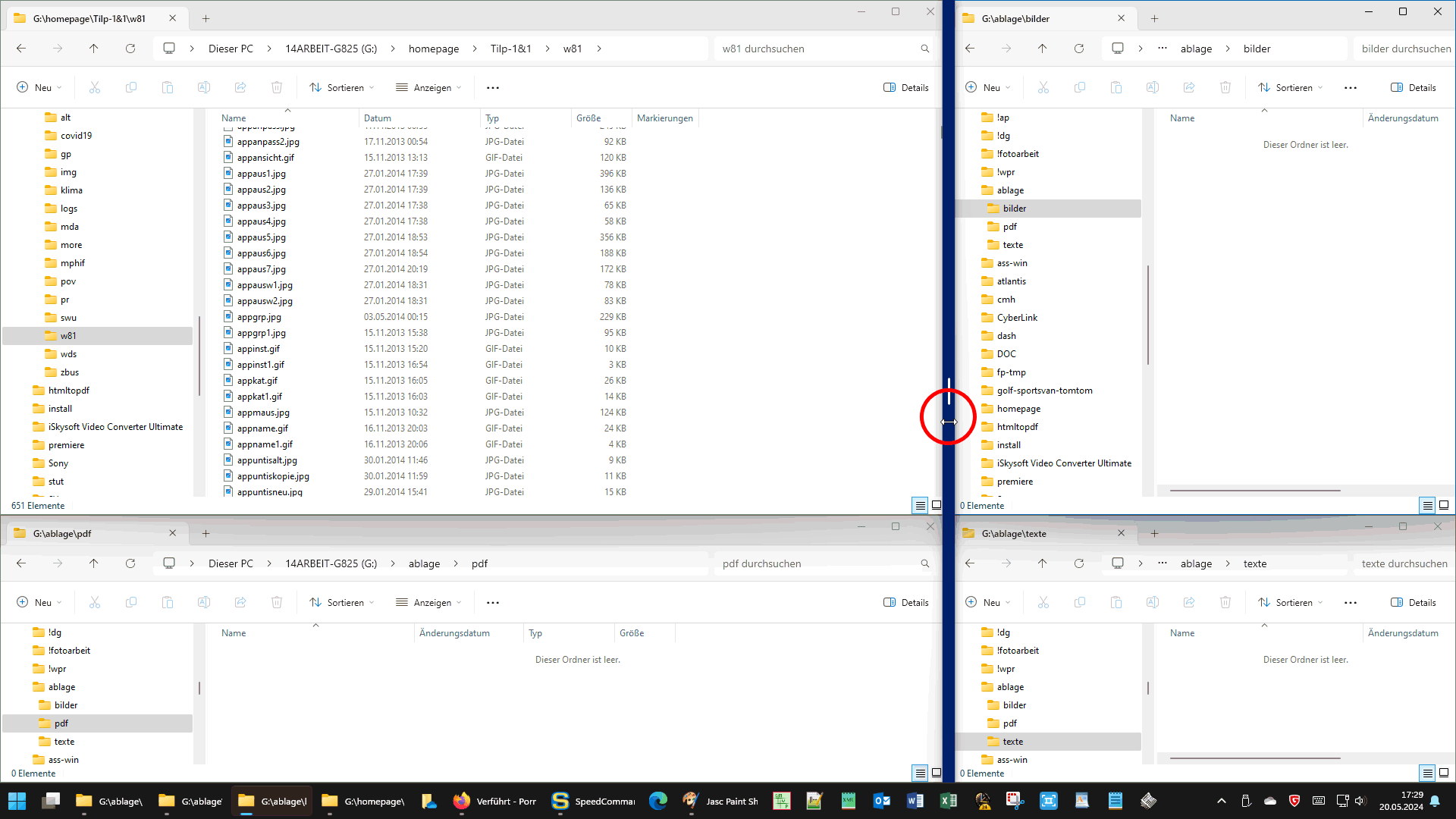Click the w81 durchsuchen search field
This screenshot has height=819, width=1456.
819,49
